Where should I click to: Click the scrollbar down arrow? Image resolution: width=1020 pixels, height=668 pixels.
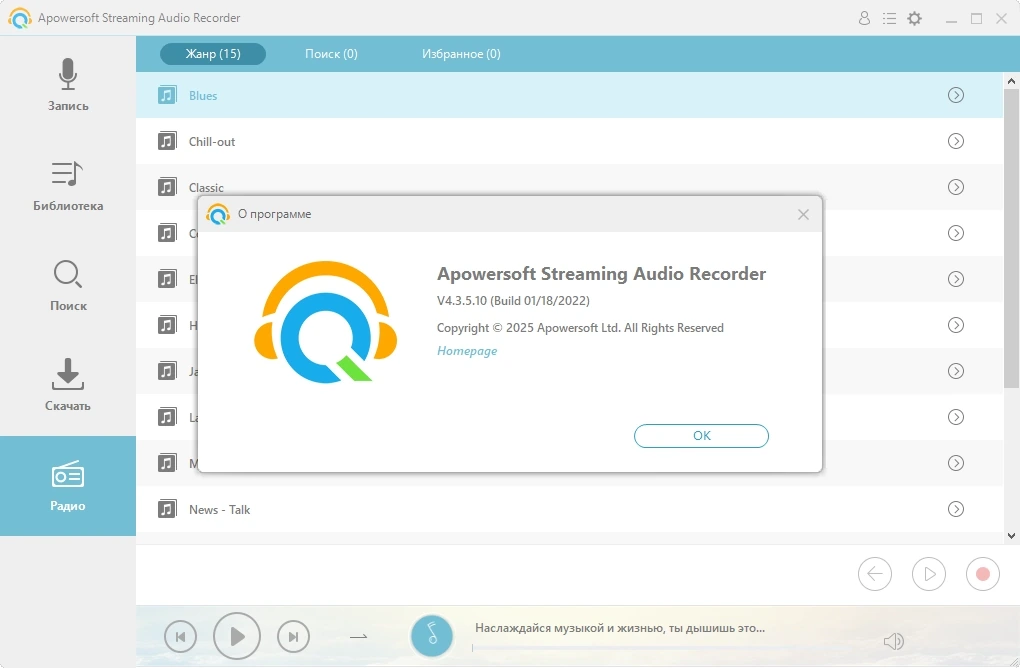pyautogui.click(x=1011, y=536)
